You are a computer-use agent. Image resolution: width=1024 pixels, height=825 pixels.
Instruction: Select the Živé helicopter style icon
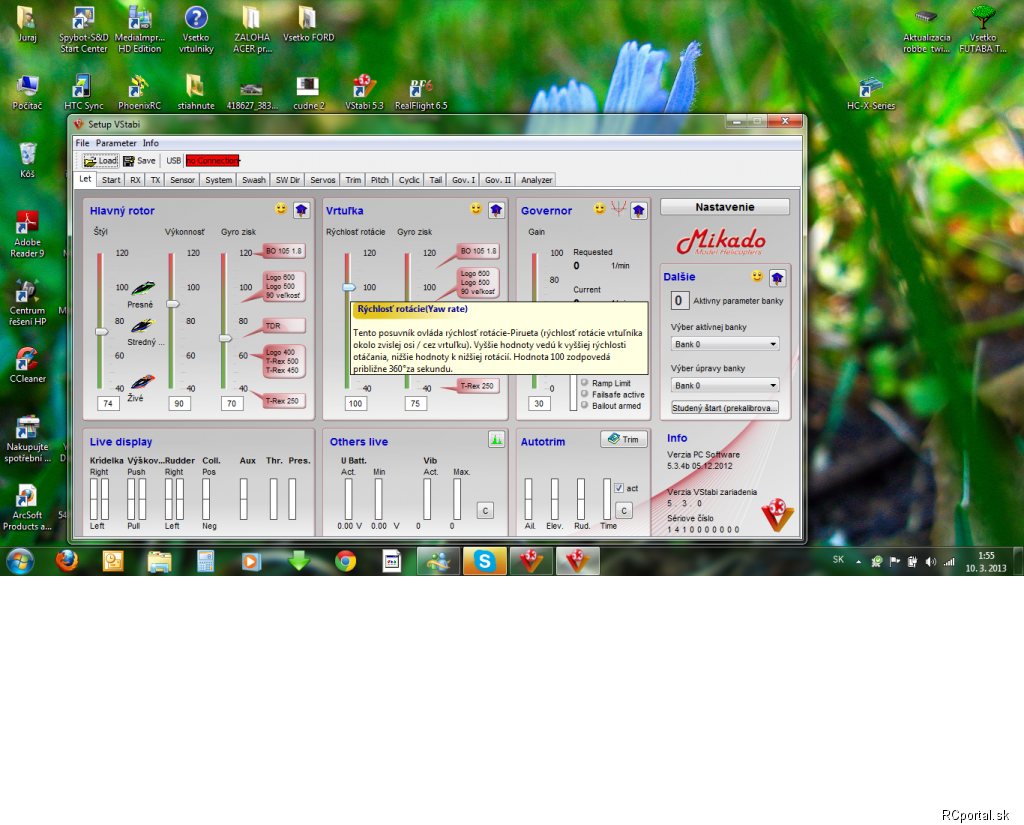click(143, 381)
